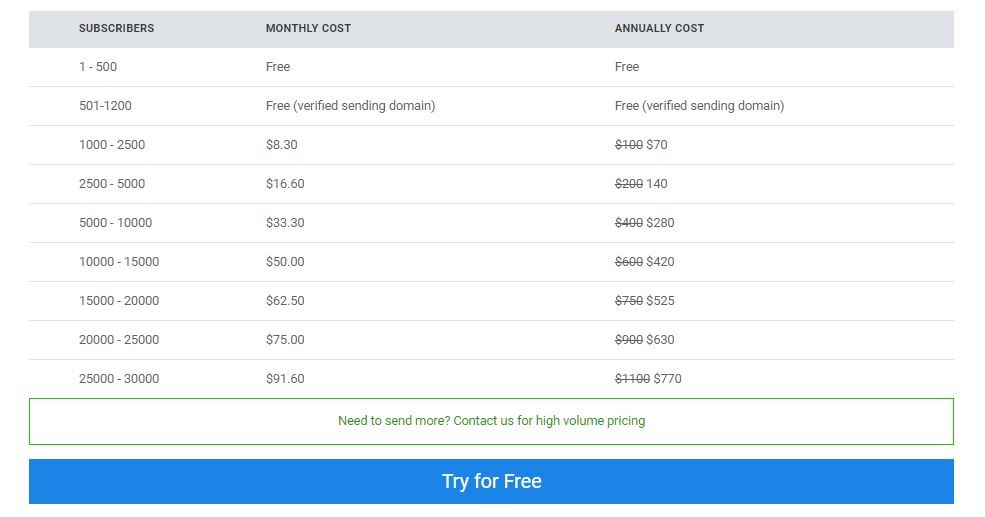Select the MONTHLY COST column header
The height and width of the screenshot is (517, 985).
[308, 28]
